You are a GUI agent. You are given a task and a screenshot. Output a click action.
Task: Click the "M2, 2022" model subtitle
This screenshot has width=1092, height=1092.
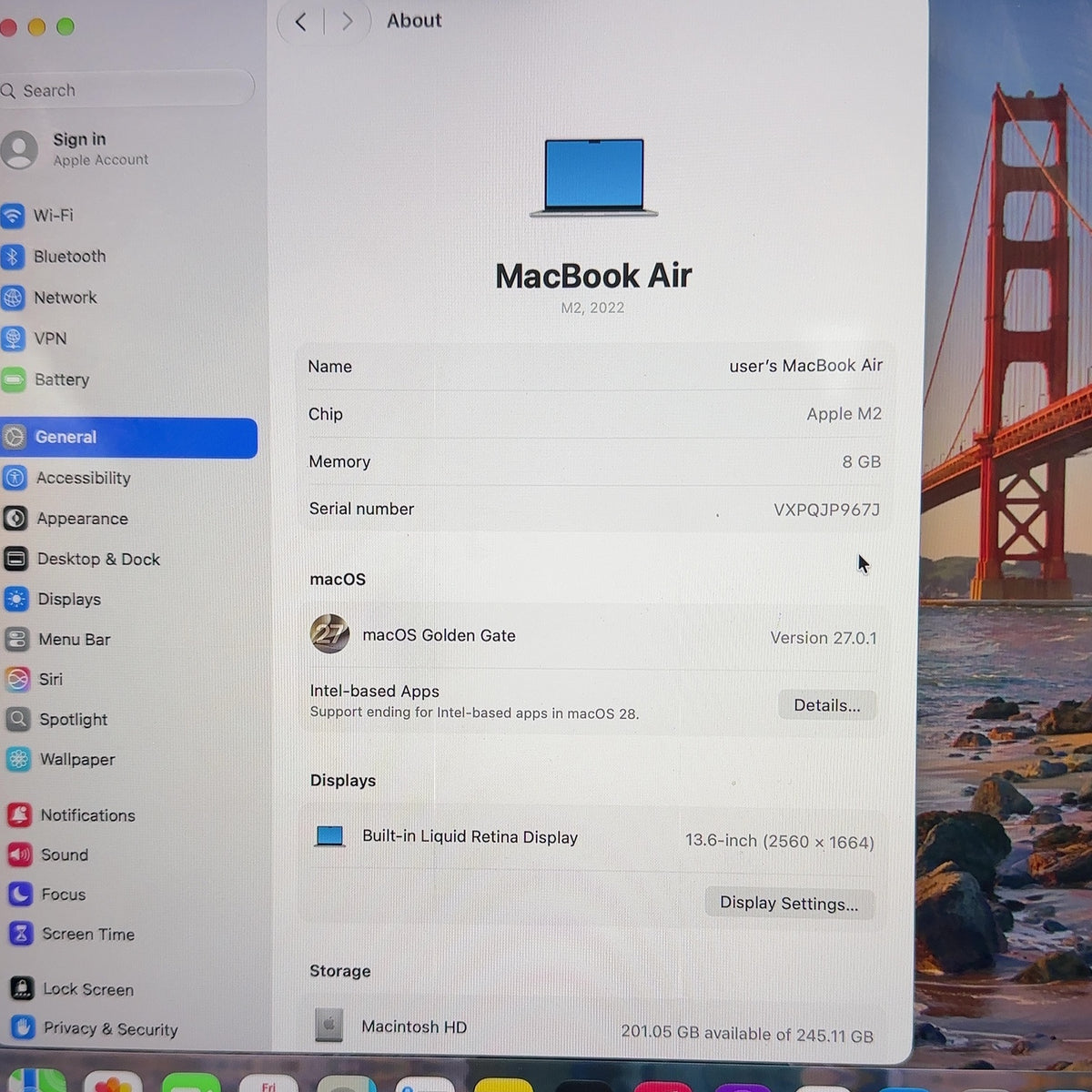point(592,308)
